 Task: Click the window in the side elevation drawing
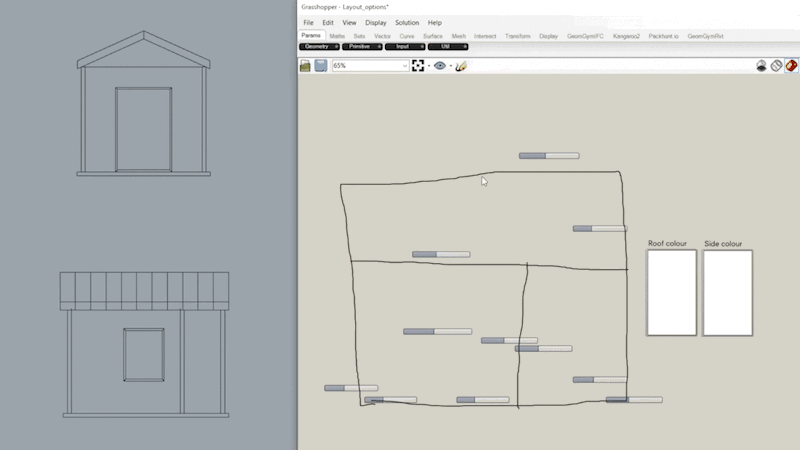(144, 355)
